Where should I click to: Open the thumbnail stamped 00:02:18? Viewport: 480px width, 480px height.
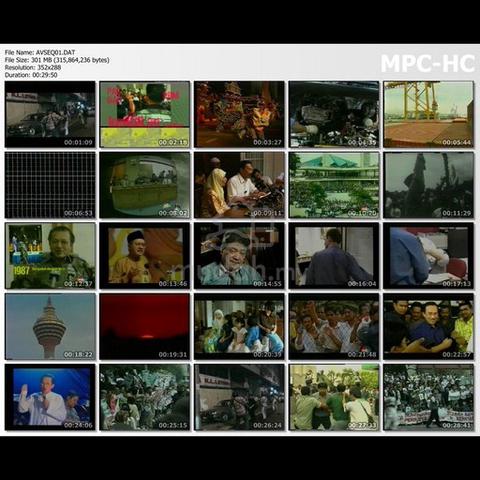[145, 114]
